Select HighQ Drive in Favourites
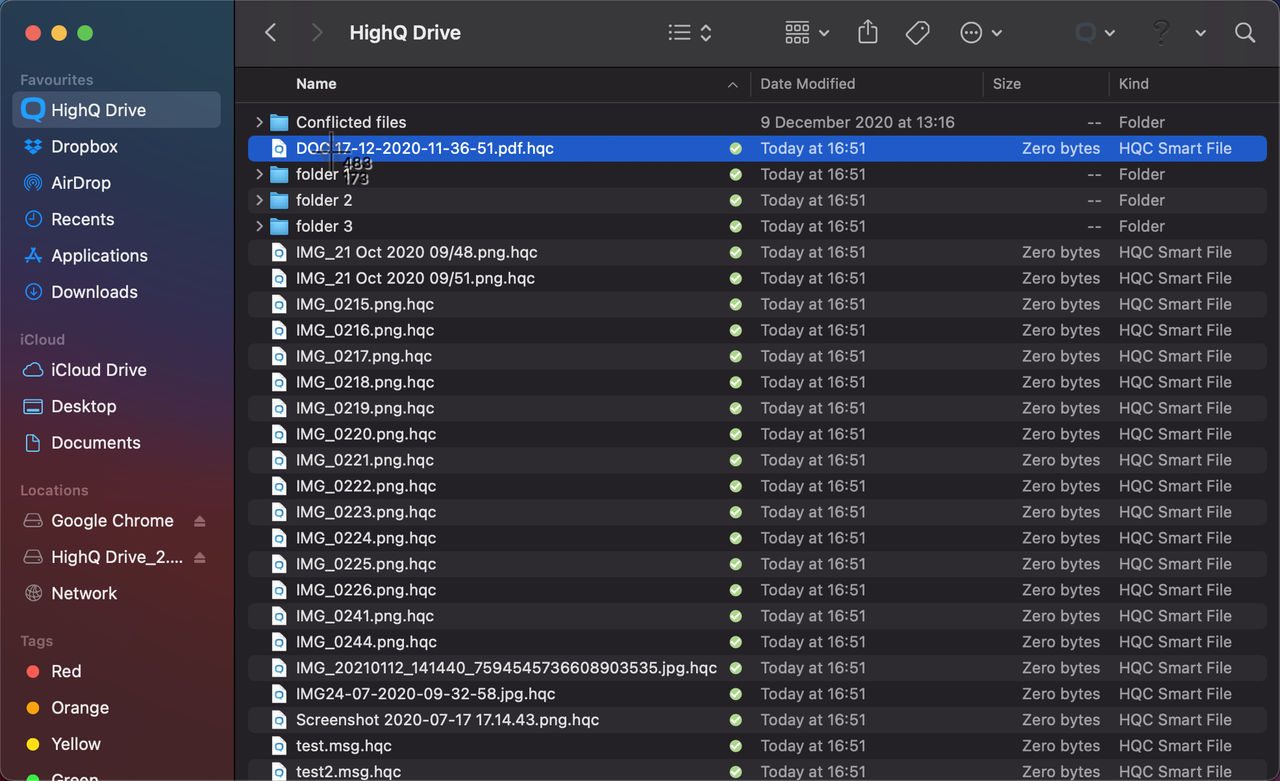 116,110
